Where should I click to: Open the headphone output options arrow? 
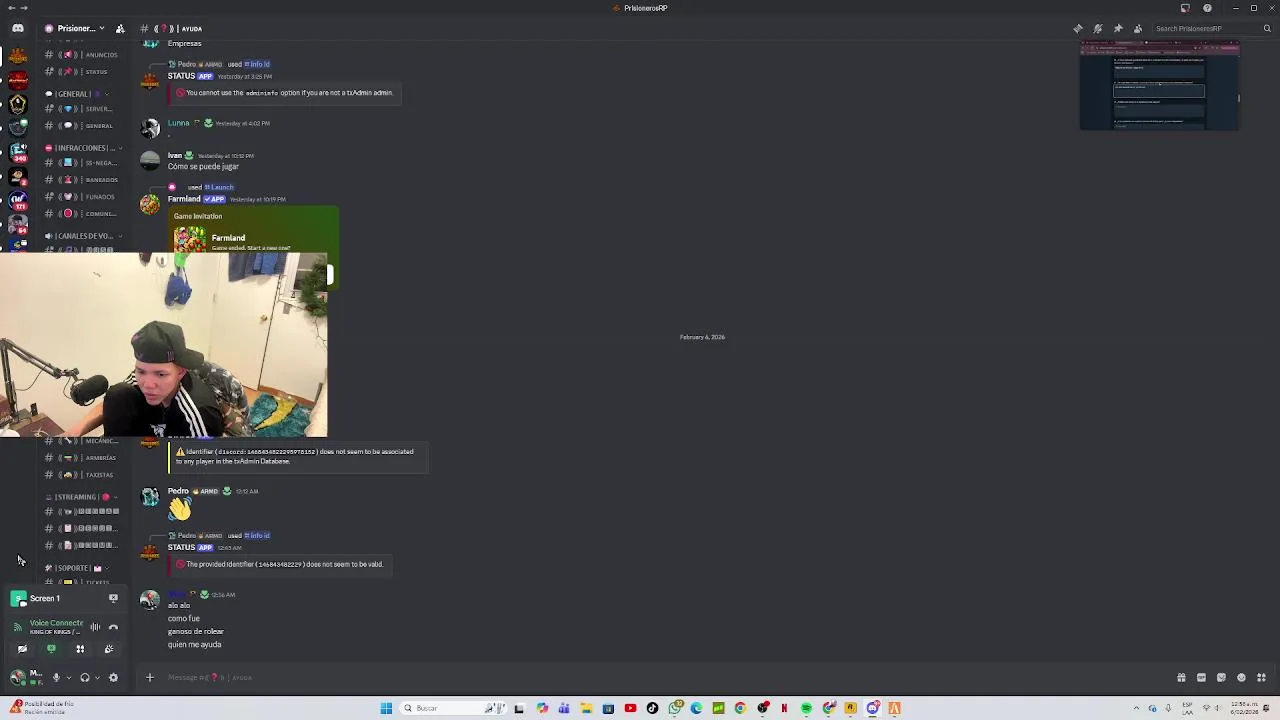coord(98,677)
